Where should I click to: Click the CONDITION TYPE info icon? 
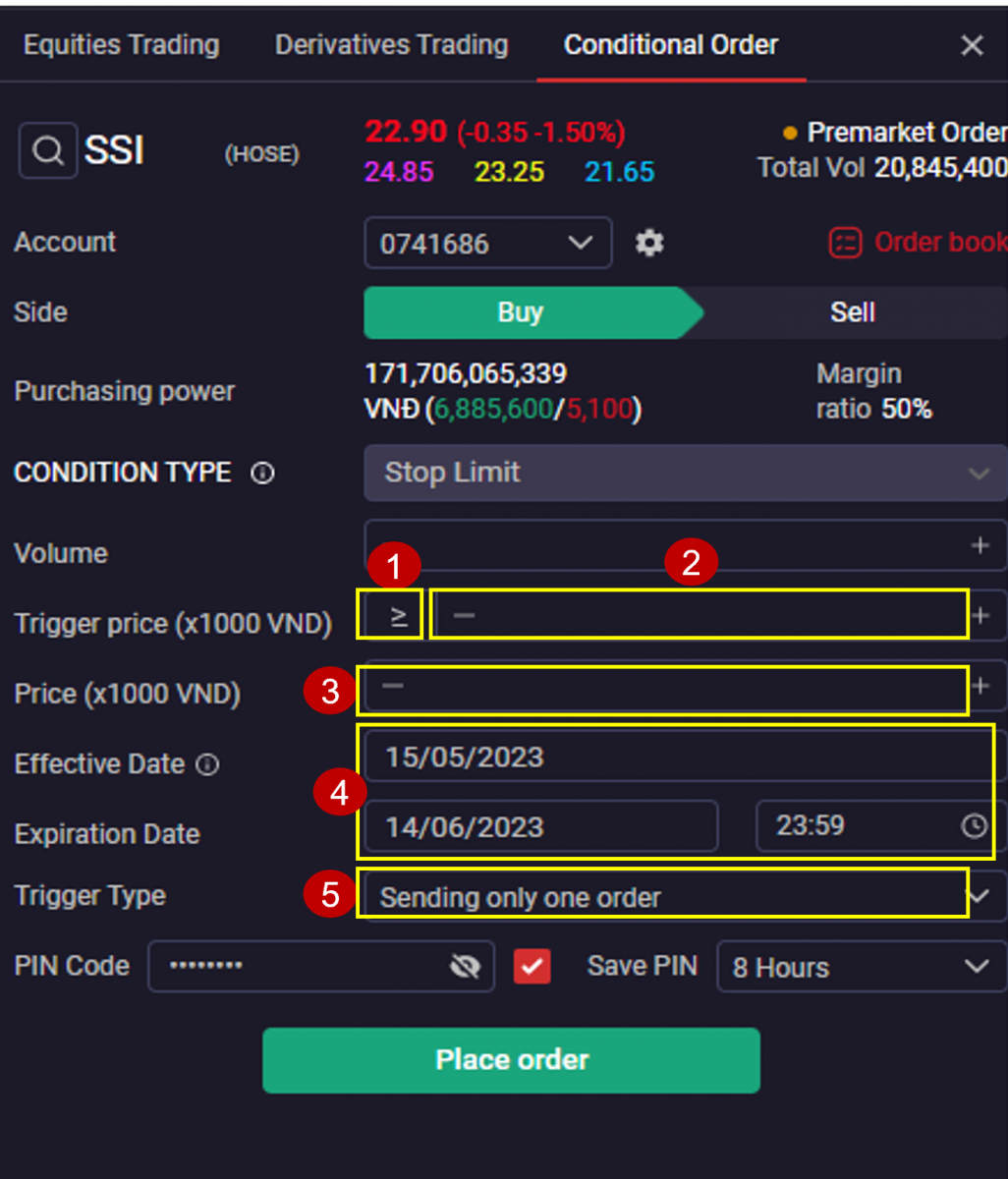(262, 474)
